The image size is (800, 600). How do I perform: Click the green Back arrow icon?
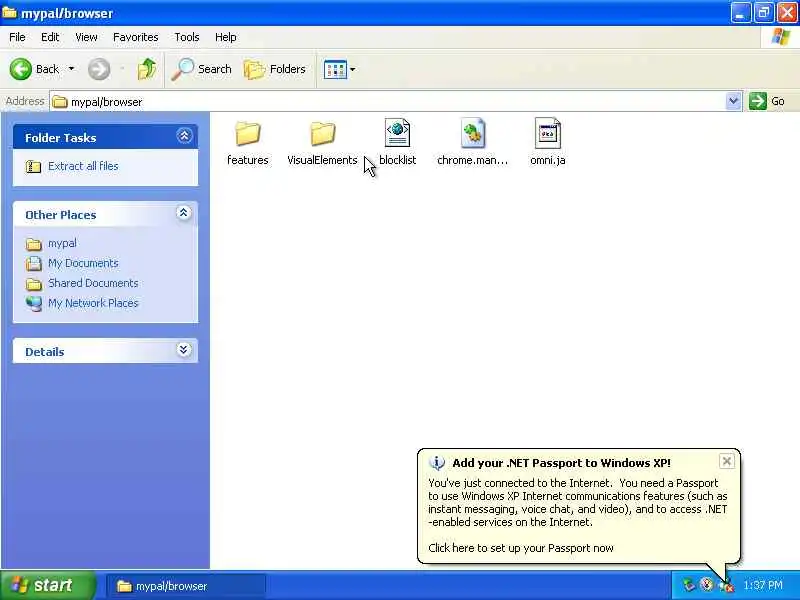tap(21, 69)
